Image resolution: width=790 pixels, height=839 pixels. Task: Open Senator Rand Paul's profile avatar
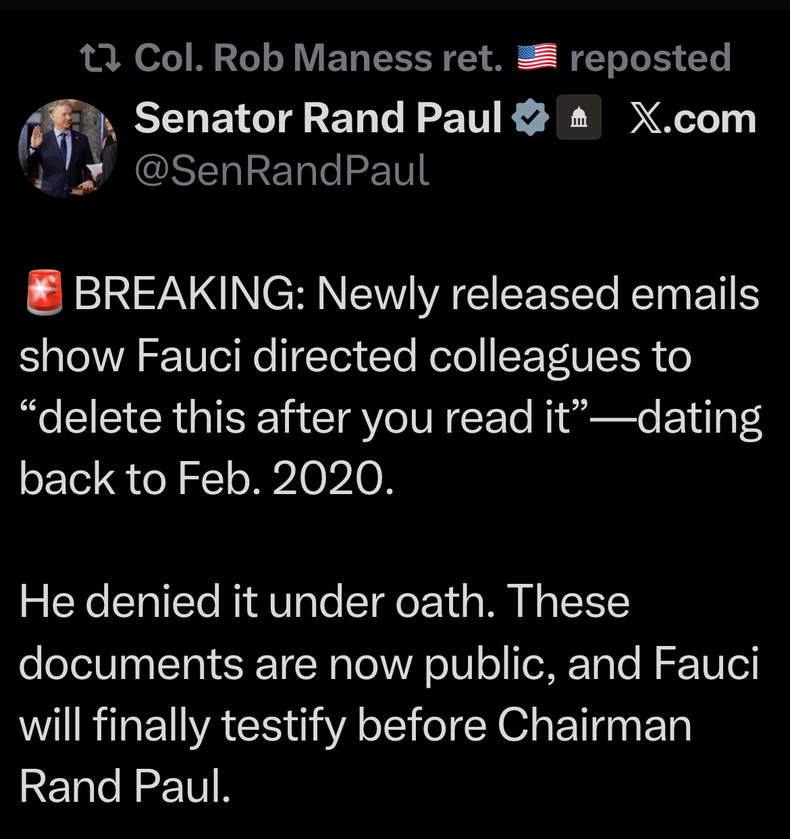coord(68,148)
